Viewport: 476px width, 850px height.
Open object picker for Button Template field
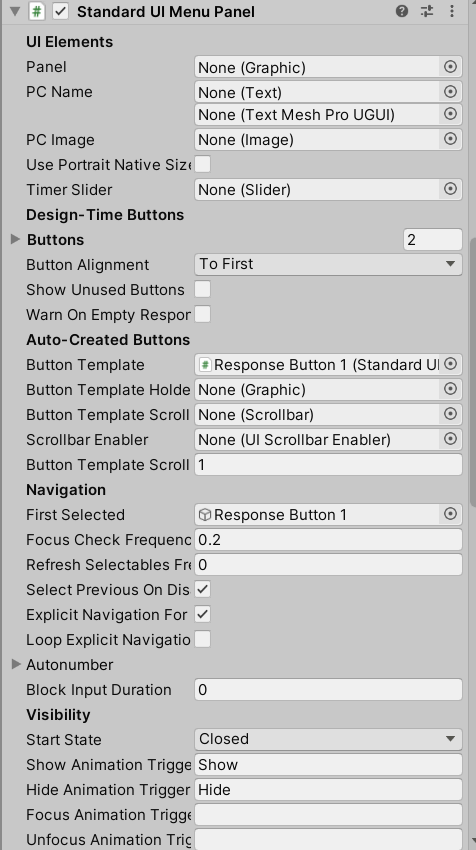[450, 364]
